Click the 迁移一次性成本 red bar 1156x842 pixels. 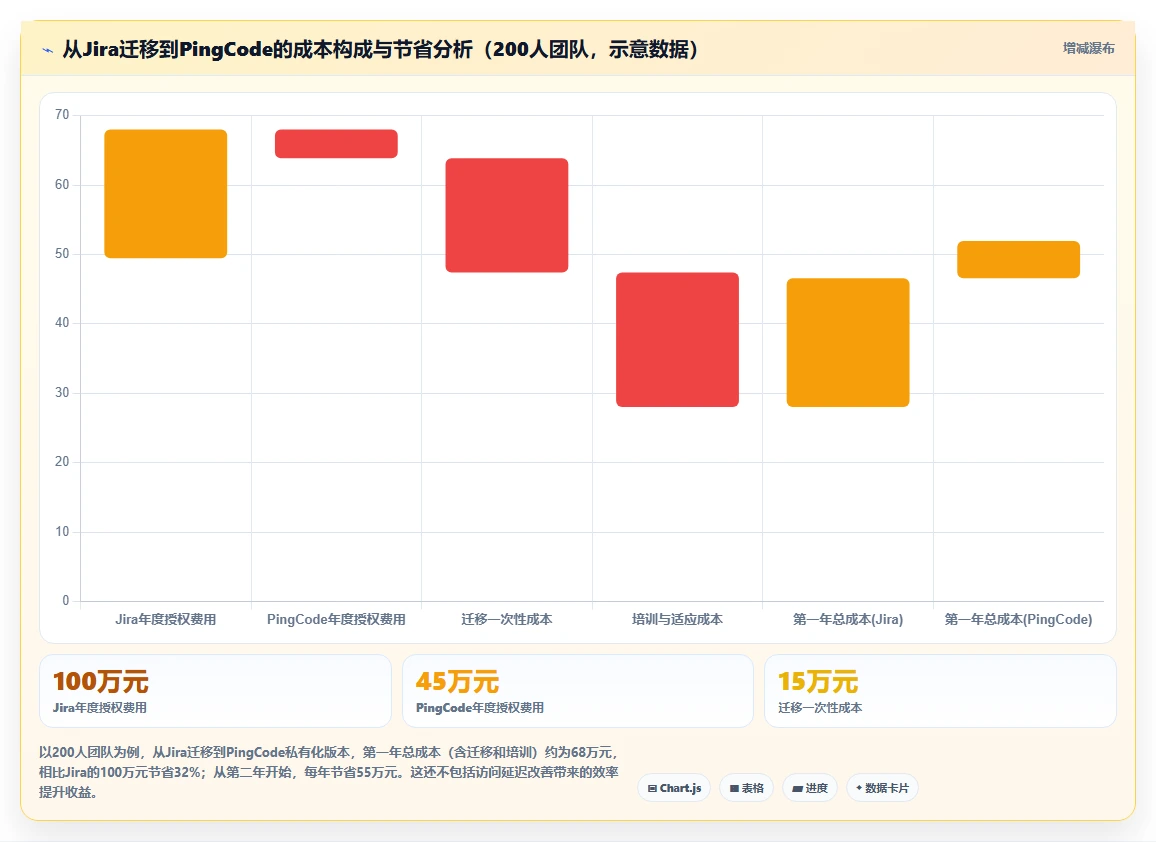click(506, 215)
